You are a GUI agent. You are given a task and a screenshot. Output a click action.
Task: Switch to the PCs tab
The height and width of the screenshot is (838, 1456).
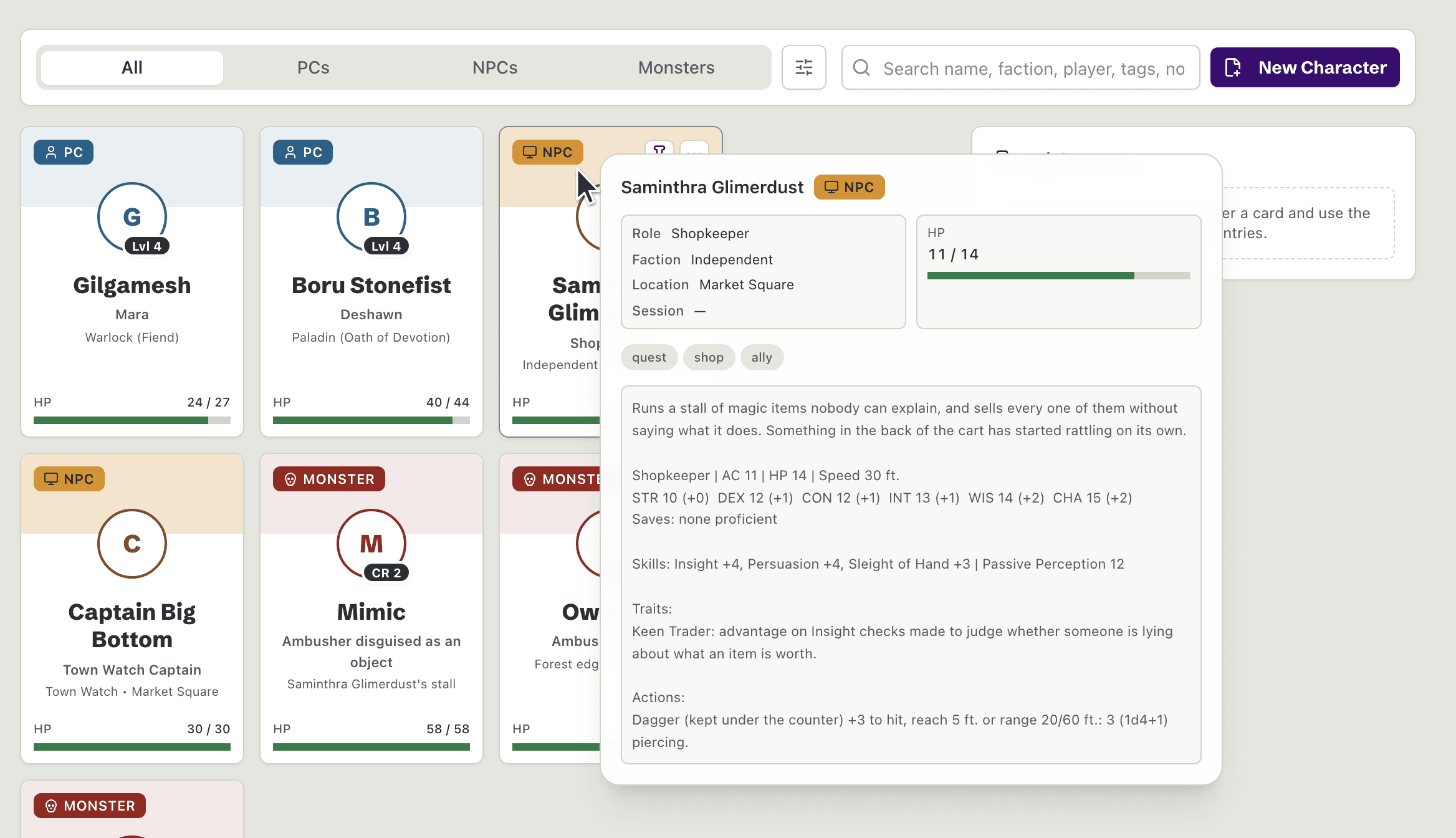coord(314,67)
